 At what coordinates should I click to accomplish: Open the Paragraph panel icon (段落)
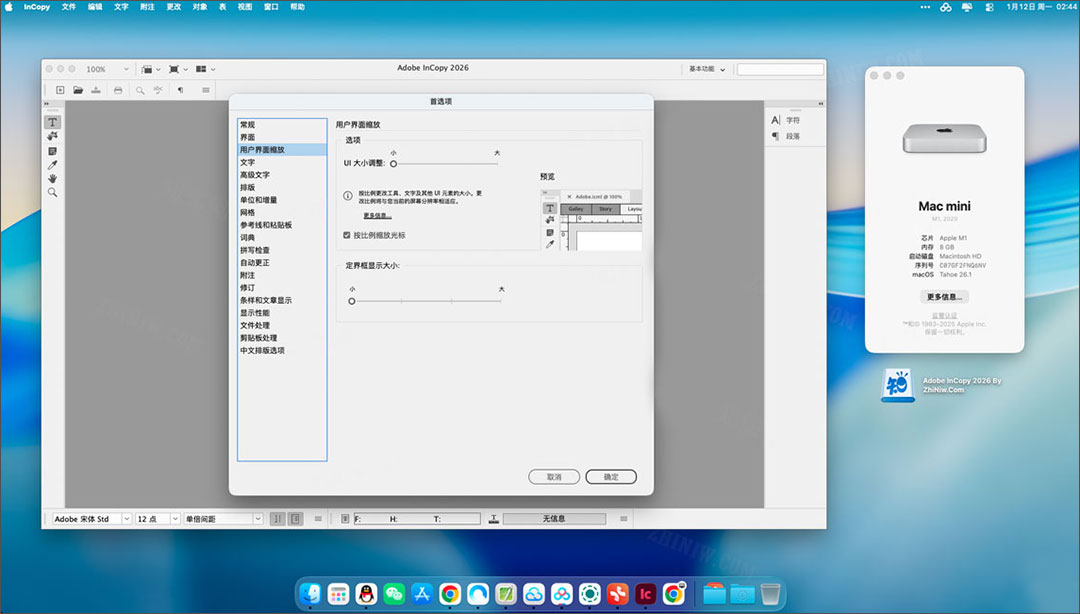coord(776,136)
